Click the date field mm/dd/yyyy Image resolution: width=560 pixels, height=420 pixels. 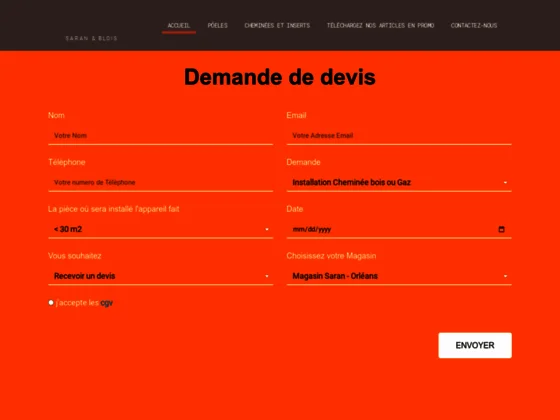click(x=399, y=229)
